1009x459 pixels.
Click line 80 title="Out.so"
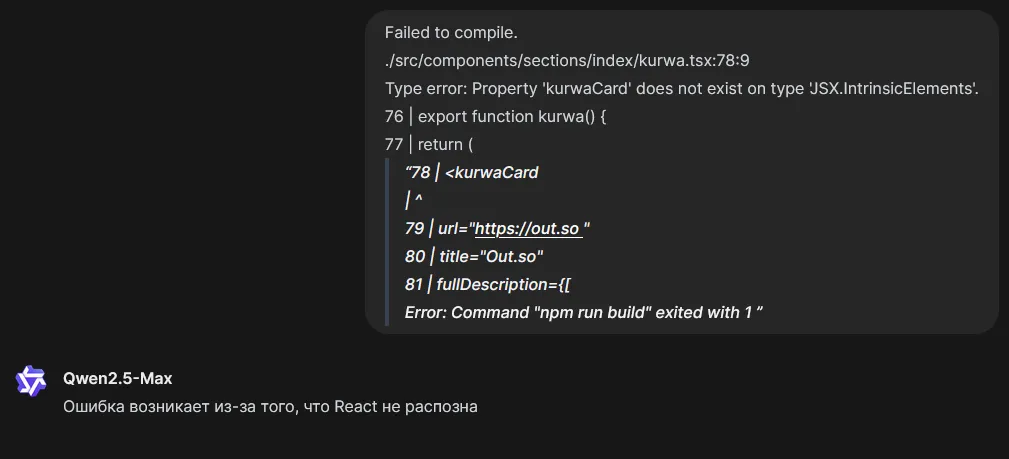pyautogui.click(x=474, y=257)
